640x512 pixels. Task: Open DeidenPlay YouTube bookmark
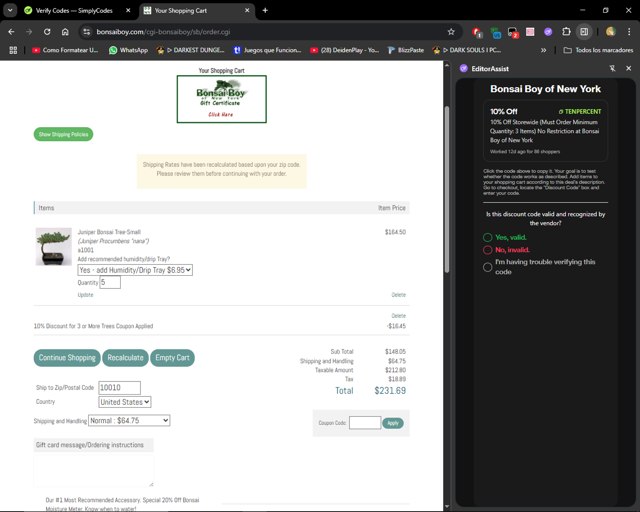345,50
